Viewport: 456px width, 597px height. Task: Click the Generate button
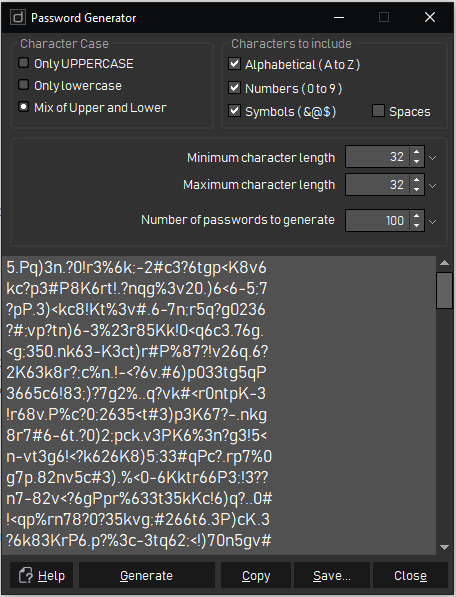tap(147, 576)
